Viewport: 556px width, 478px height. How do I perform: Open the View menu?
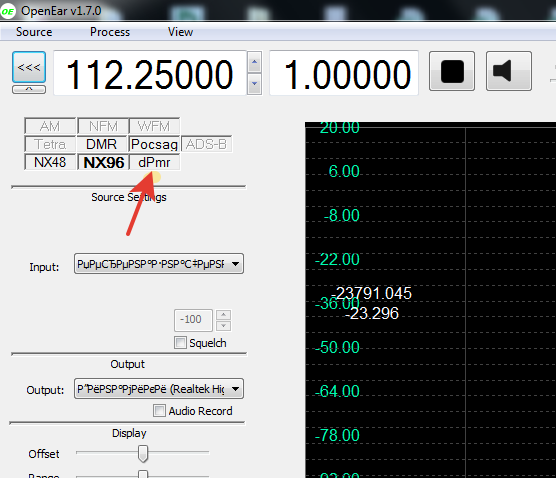(180, 32)
